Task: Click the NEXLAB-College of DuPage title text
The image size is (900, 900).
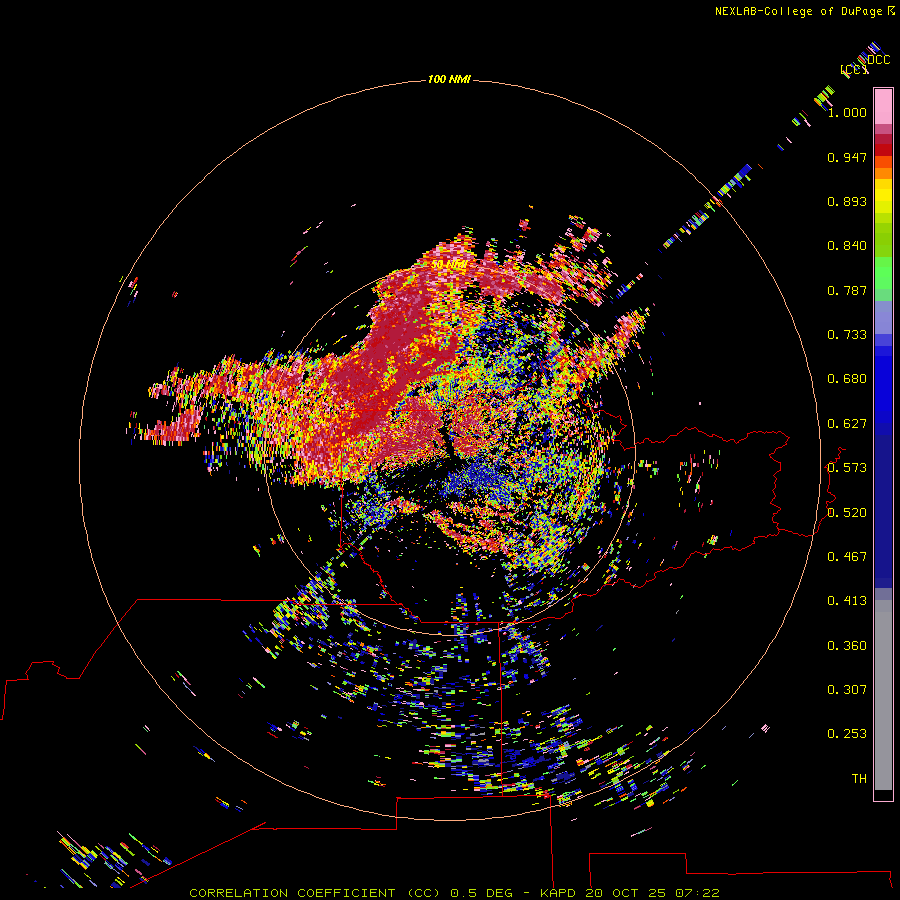Action: [798, 11]
